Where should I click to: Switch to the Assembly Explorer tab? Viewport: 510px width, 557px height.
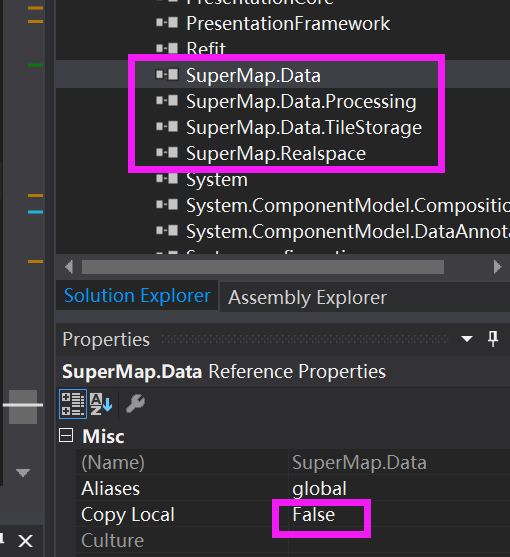(x=307, y=297)
